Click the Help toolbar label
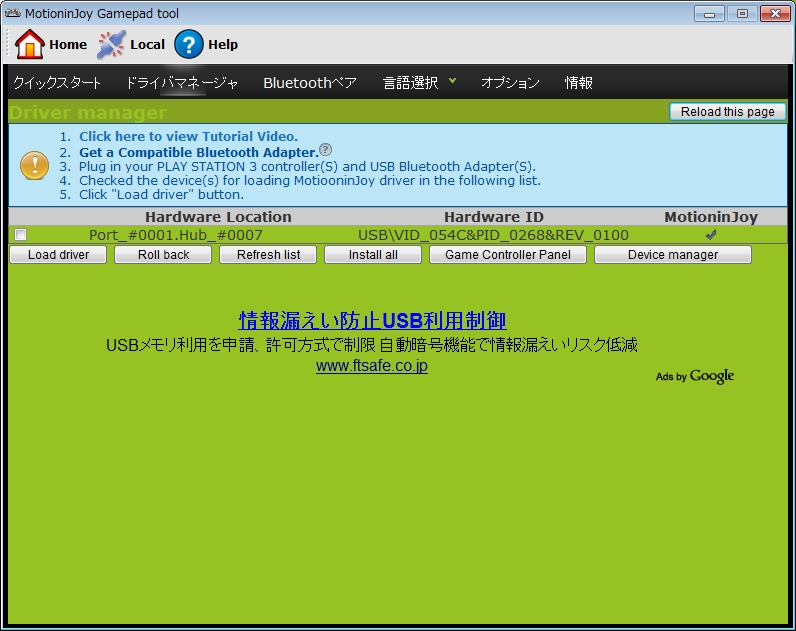Image resolution: width=796 pixels, height=631 pixels. point(223,45)
